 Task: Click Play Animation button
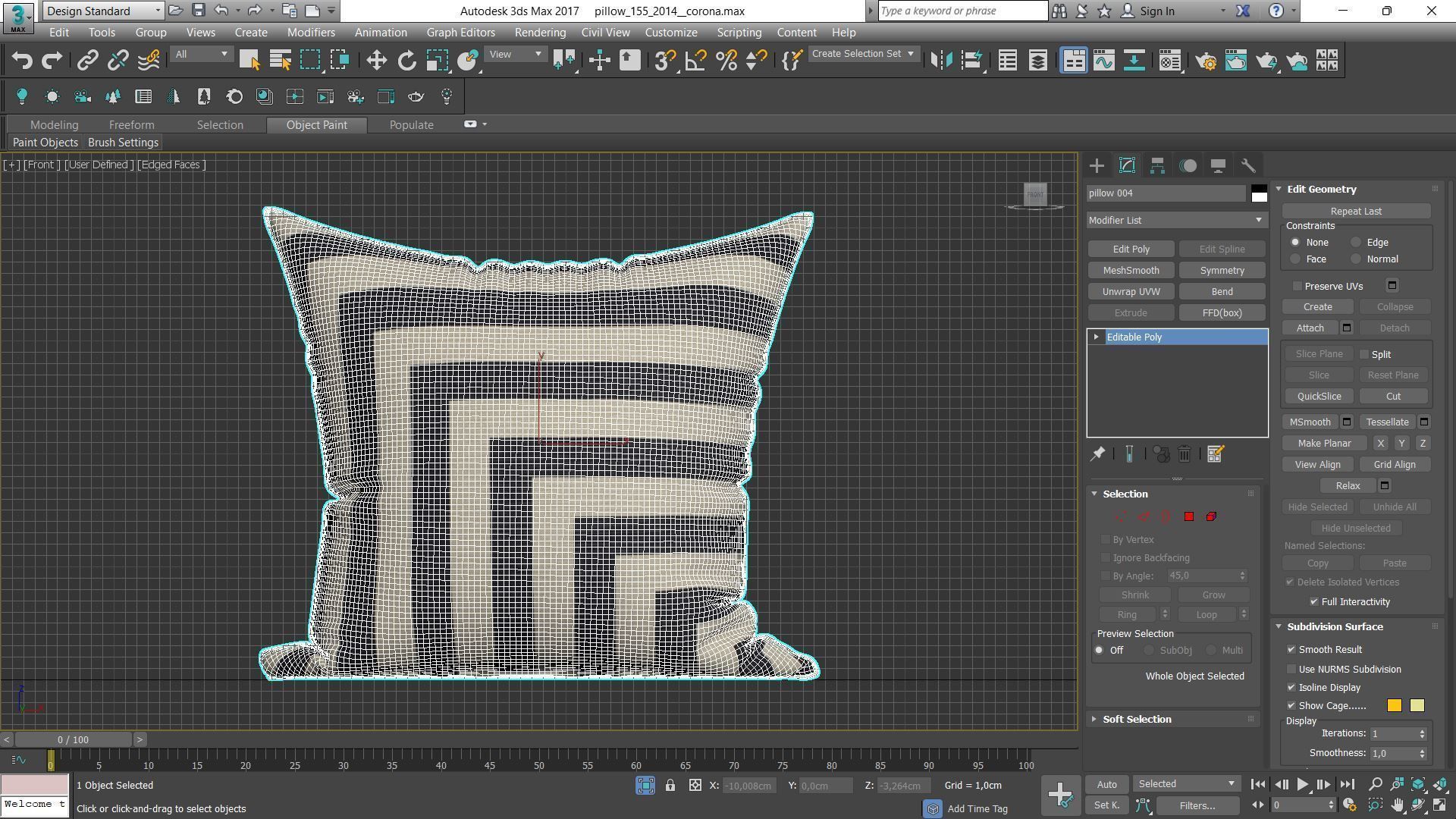(x=1302, y=784)
